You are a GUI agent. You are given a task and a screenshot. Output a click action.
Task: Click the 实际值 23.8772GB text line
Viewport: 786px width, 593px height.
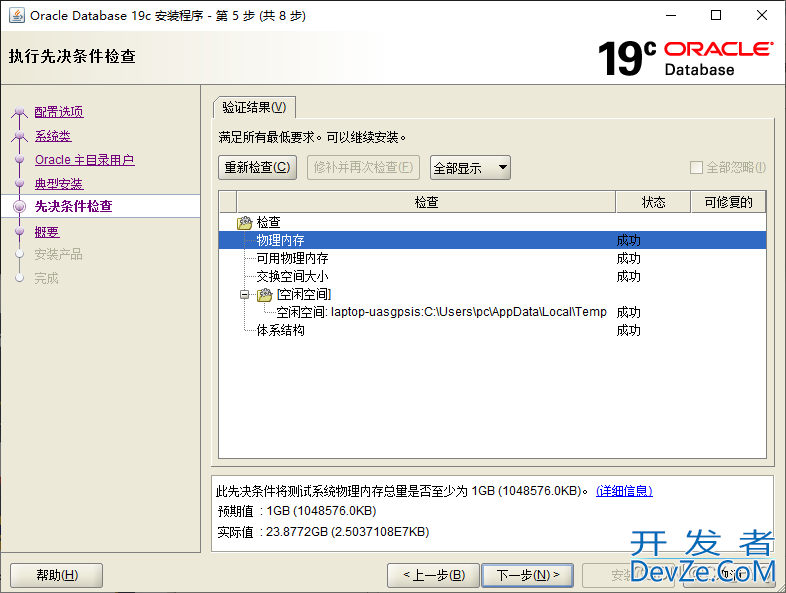click(323, 532)
